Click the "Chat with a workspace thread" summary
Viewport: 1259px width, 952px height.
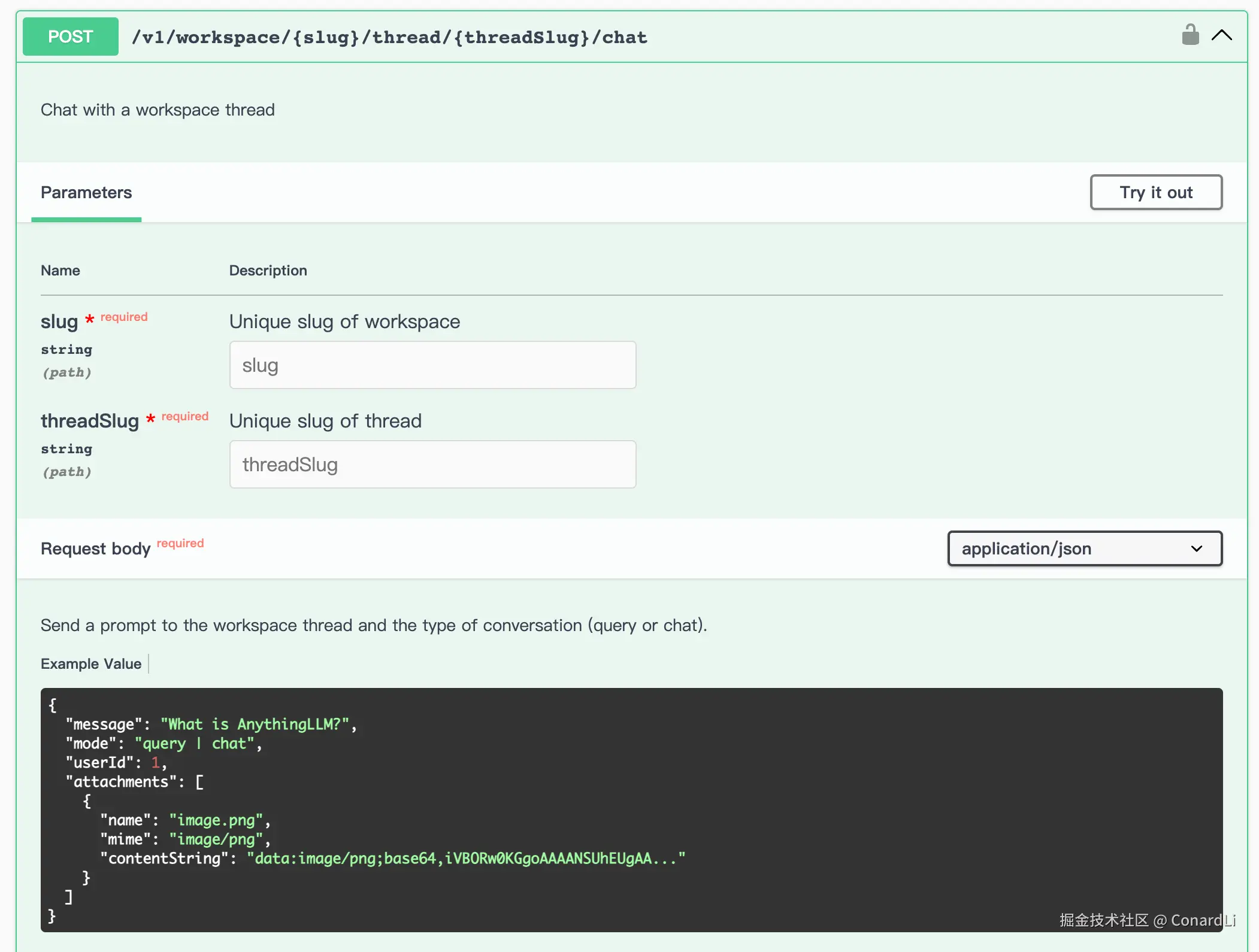tap(158, 110)
